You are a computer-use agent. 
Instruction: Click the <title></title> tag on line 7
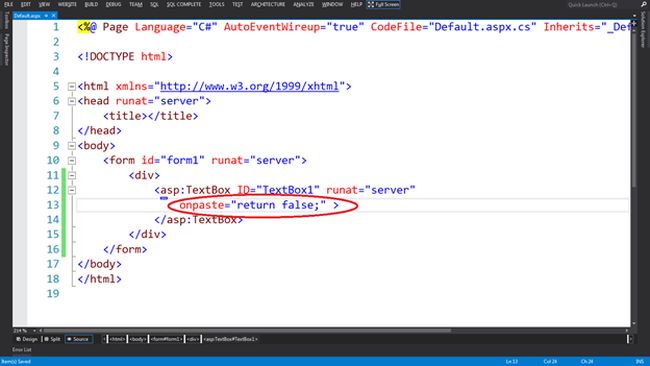coord(150,116)
